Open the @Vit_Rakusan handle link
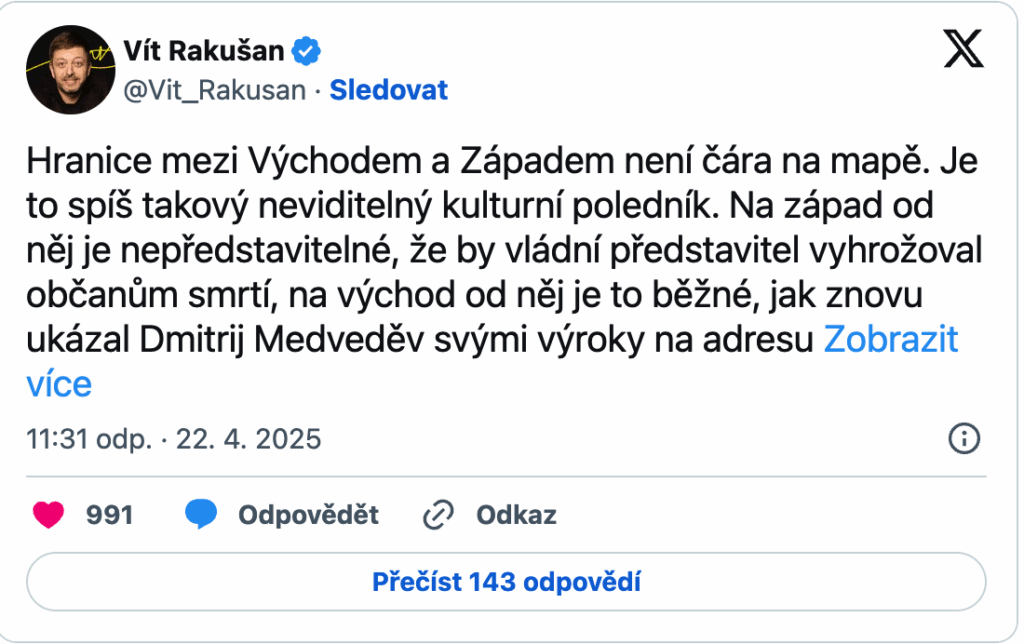The width and height of the screenshot is (1024, 644). click(214, 90)
